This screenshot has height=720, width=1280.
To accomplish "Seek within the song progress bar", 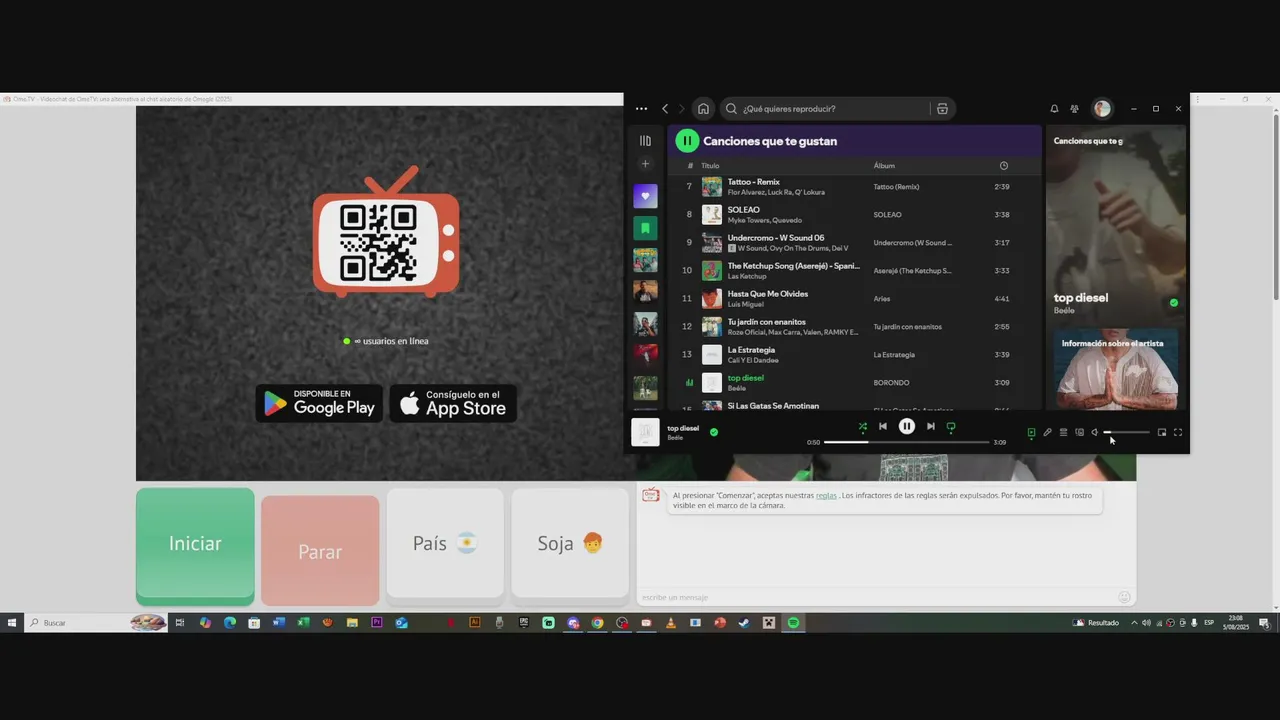I will [907, 442].
